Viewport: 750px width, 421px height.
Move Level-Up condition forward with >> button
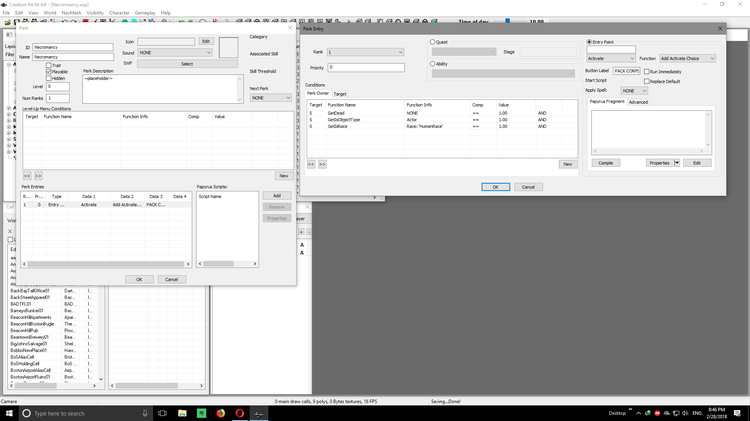pyautogui.click(x=38, y=176)
